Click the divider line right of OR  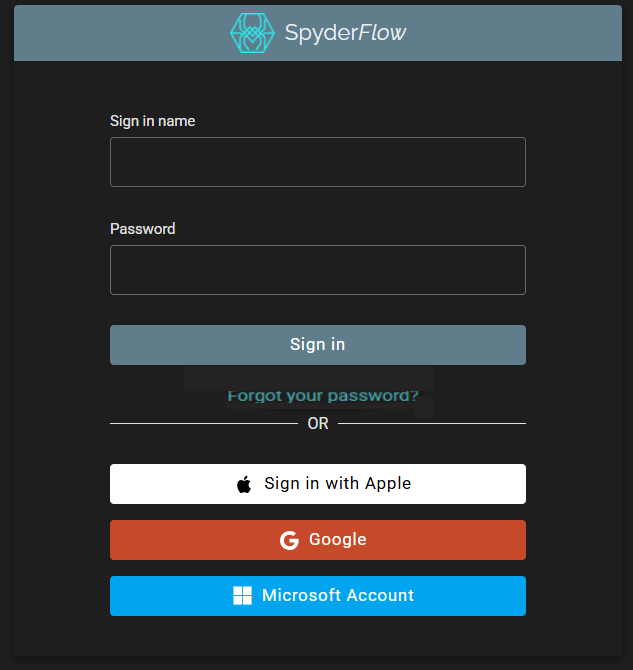[432, 424]
